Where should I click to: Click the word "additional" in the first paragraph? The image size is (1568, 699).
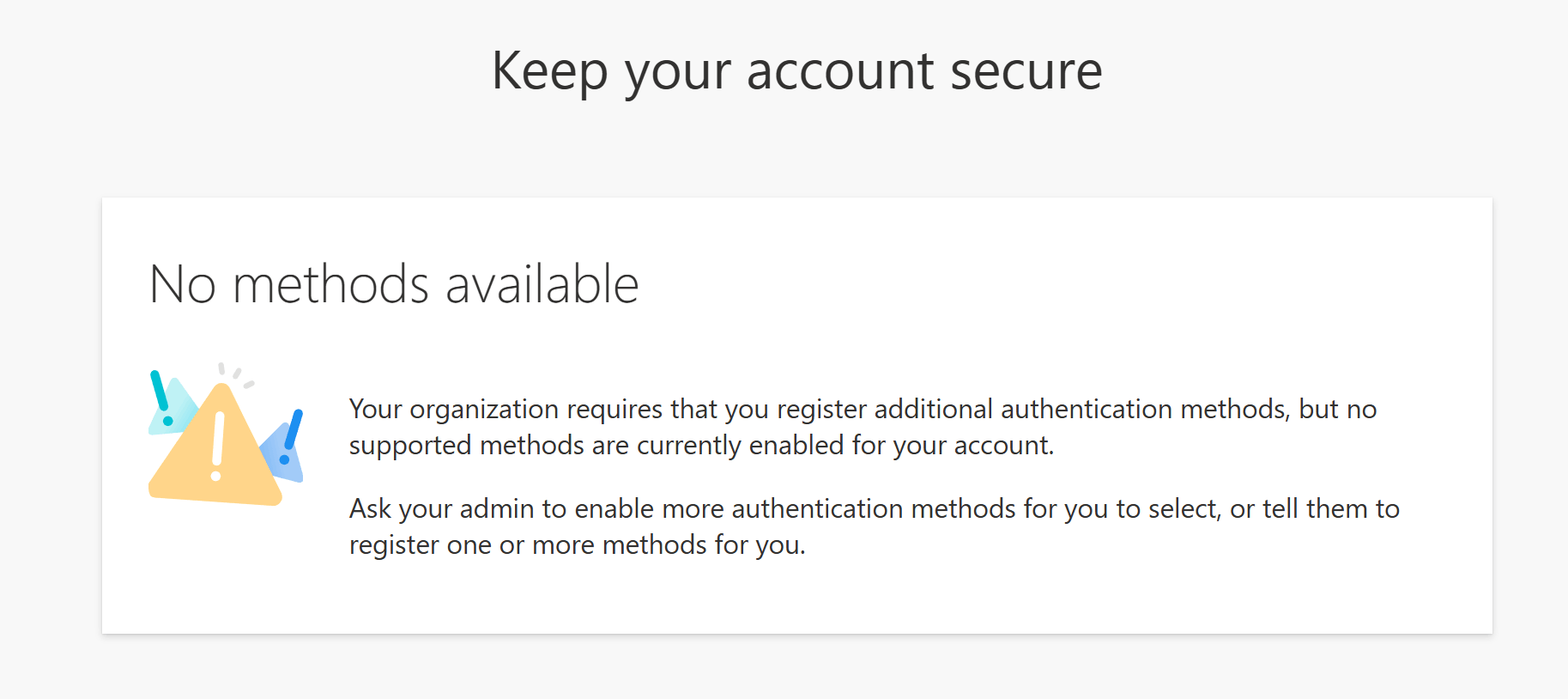(x=933, y=410)
